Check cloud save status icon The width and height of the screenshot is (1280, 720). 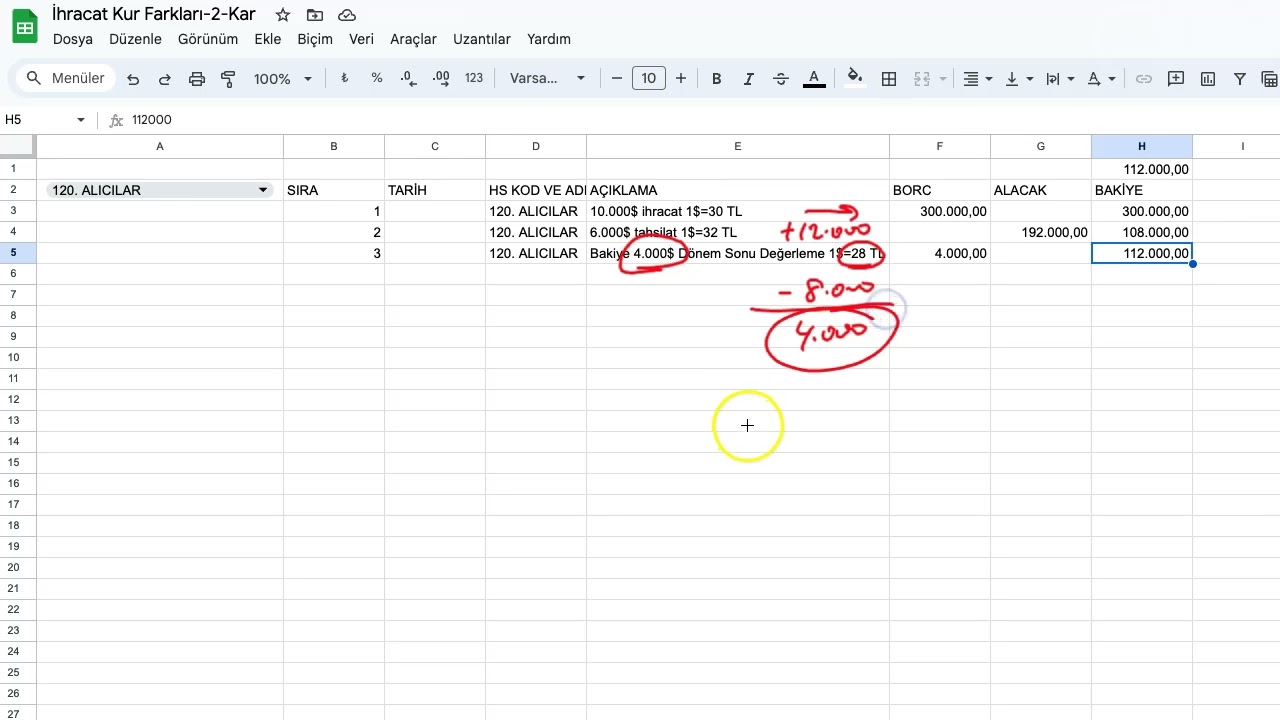347,15
